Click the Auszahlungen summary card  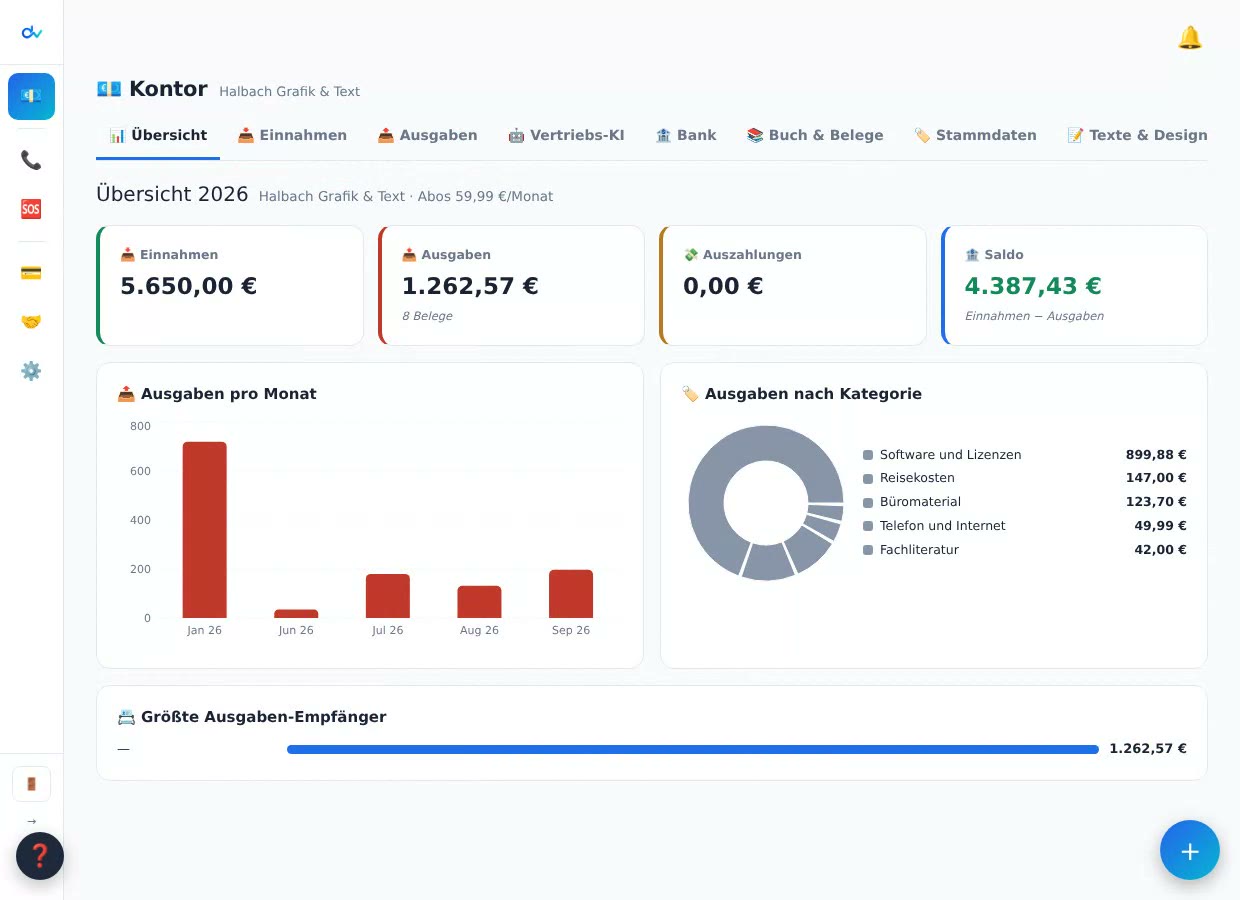(x=793, y=286)
